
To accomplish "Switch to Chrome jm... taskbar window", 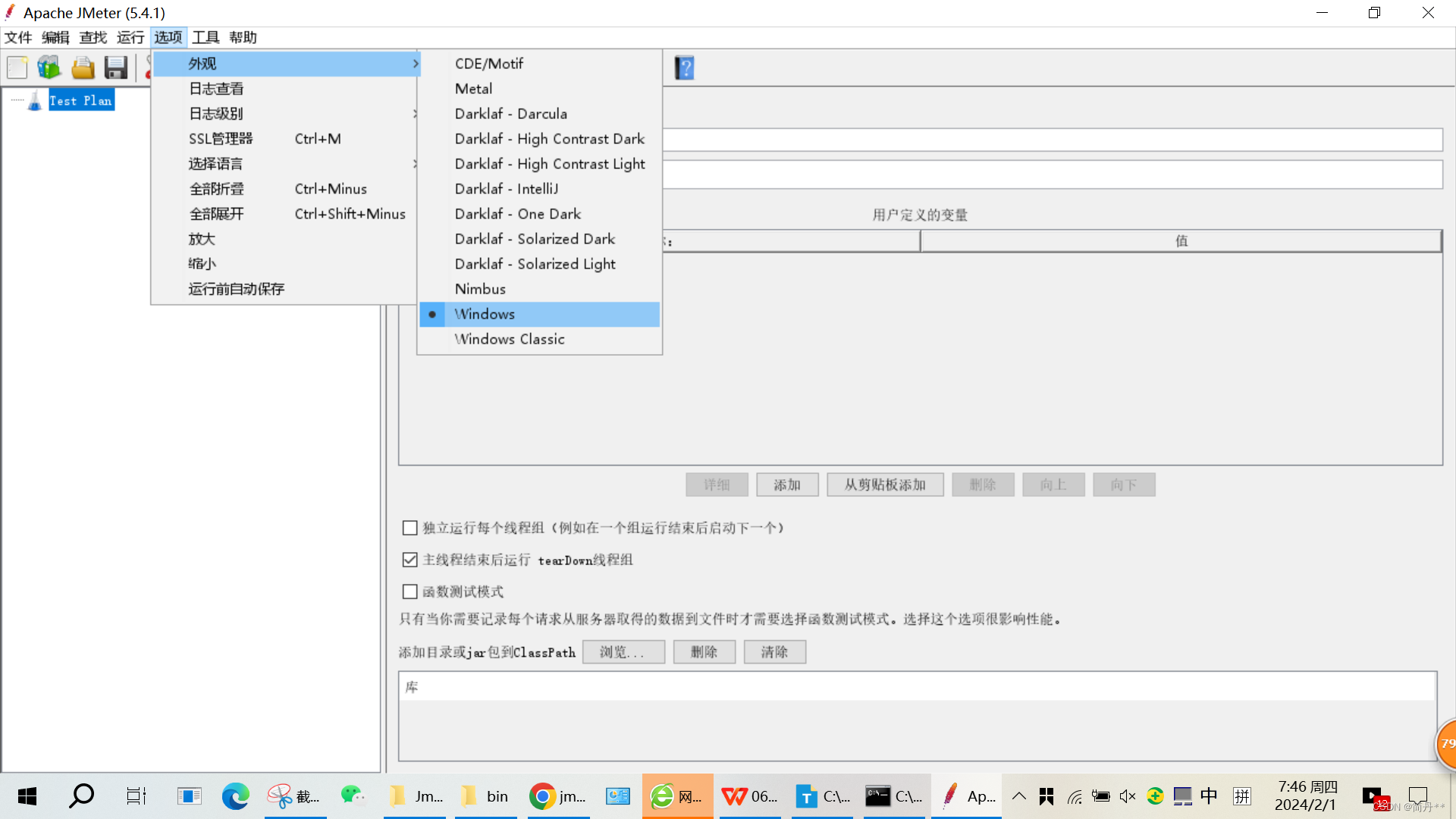I will pyautogui.click(x=558, y=796).
